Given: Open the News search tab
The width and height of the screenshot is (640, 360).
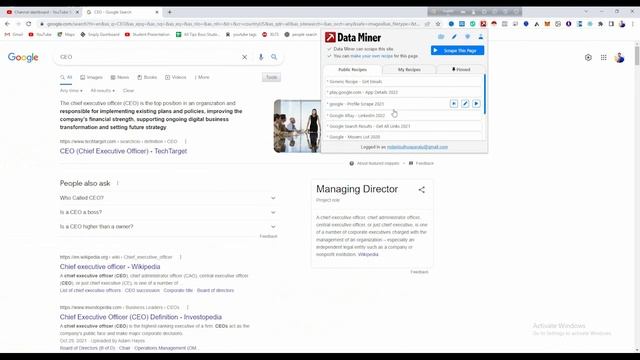Looking at the screenshot, I should click(x=120, y=77).
